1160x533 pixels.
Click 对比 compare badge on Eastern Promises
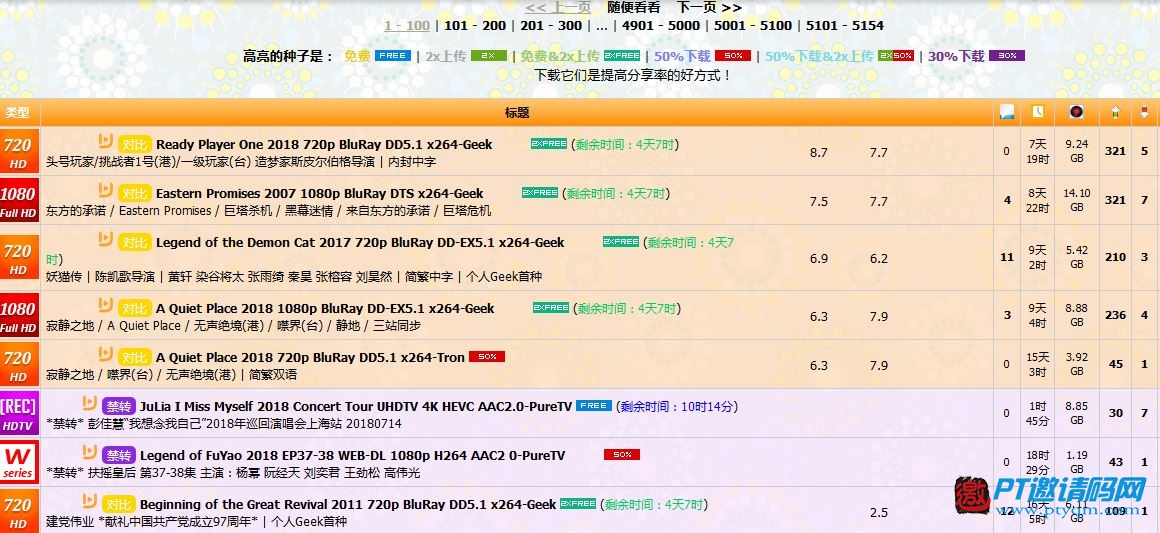point(135,194)
